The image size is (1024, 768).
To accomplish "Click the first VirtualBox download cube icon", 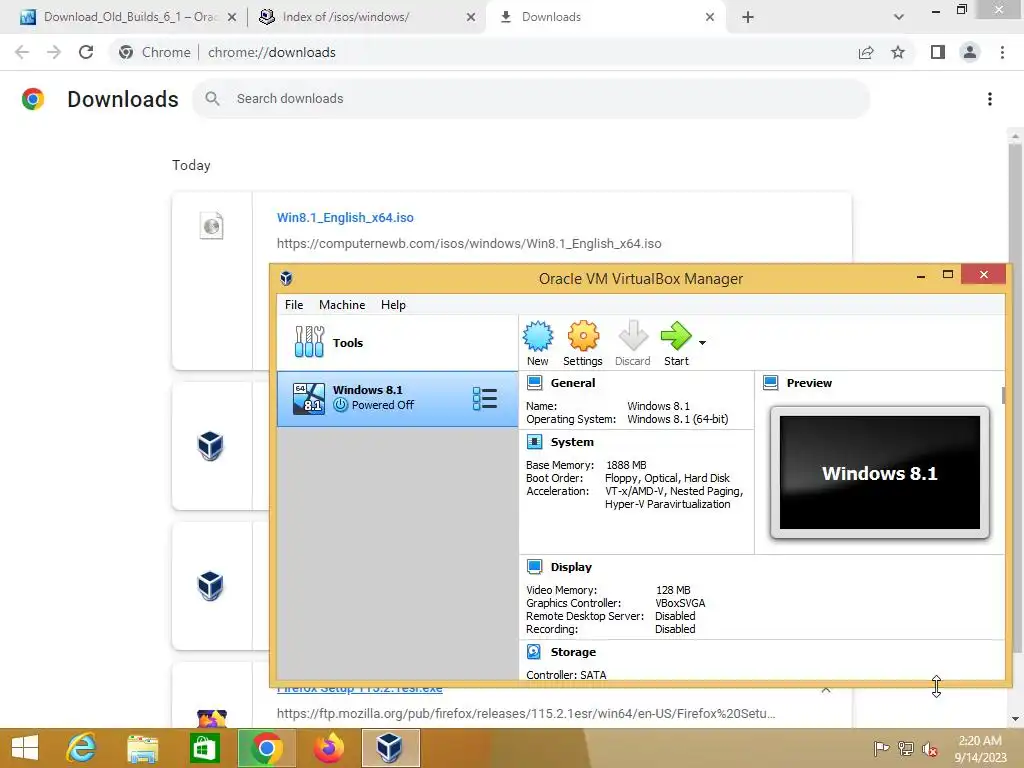I will click(x=210, y=446).
